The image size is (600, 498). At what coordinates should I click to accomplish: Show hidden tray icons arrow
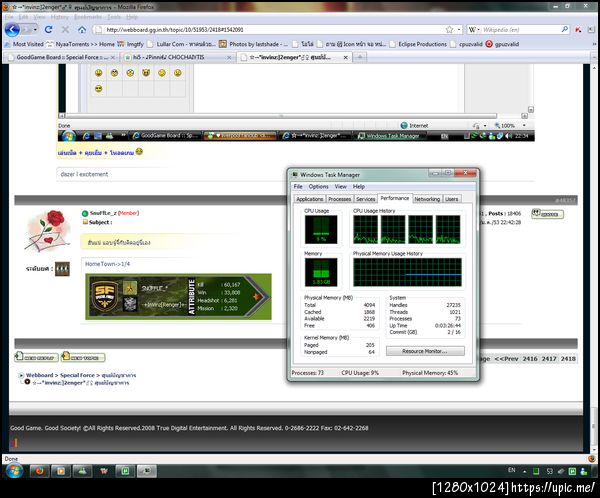525,472
